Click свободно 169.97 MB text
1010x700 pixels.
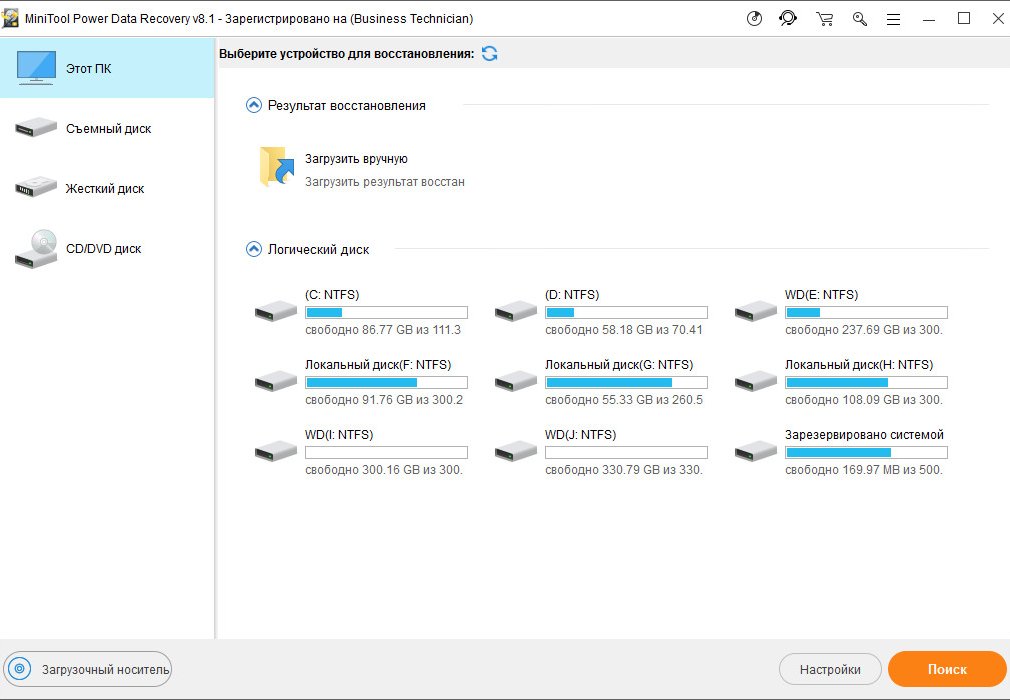(x=864, y=471)
